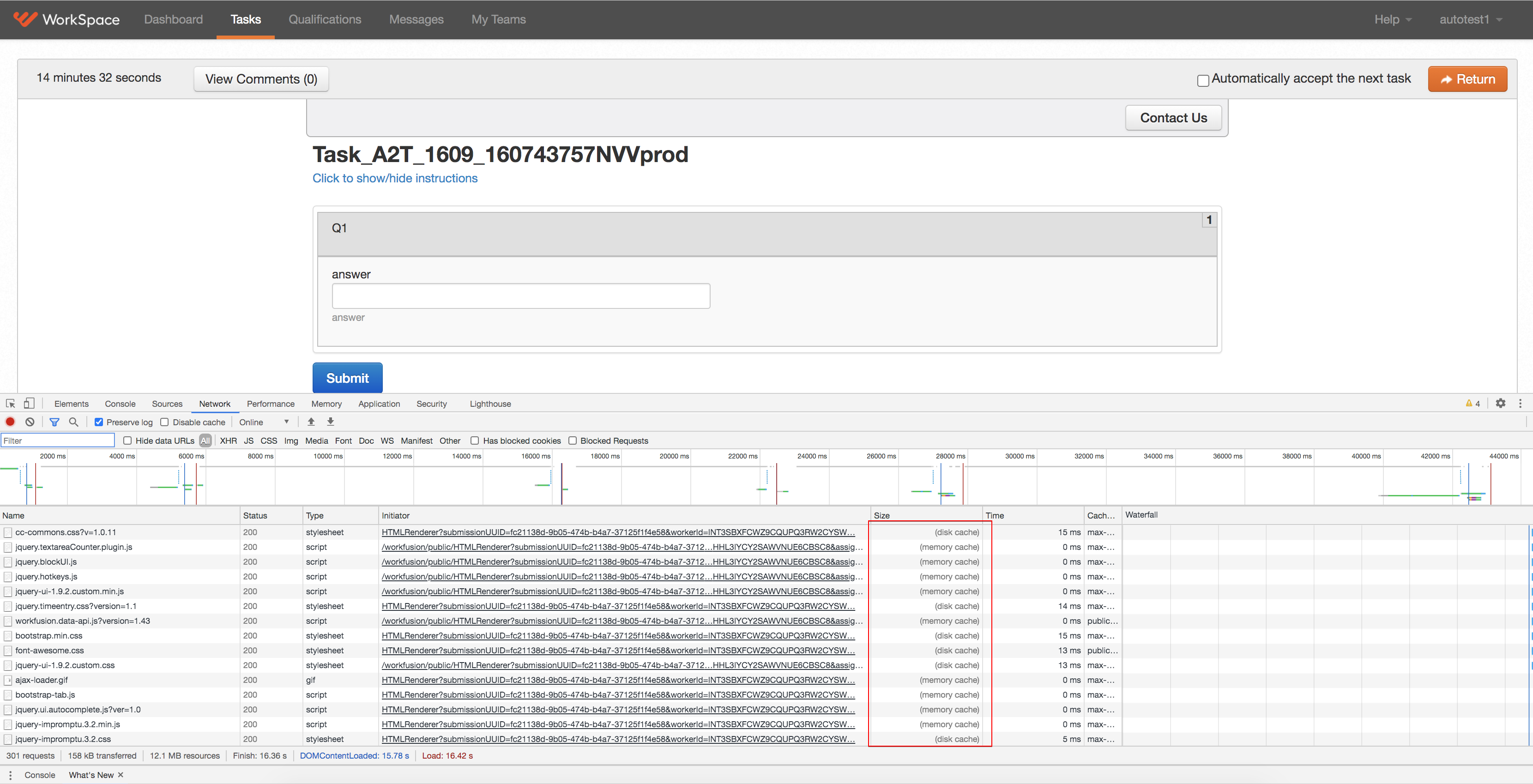The image size is (1533, 784).
Task: Uncheck Preserve log
Action: [x=99, y=422]
